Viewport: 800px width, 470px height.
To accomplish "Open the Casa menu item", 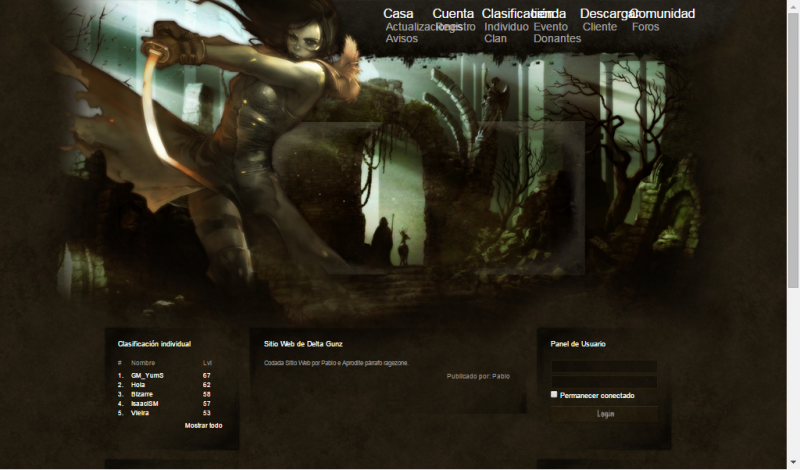I will (x=398, y=14).
